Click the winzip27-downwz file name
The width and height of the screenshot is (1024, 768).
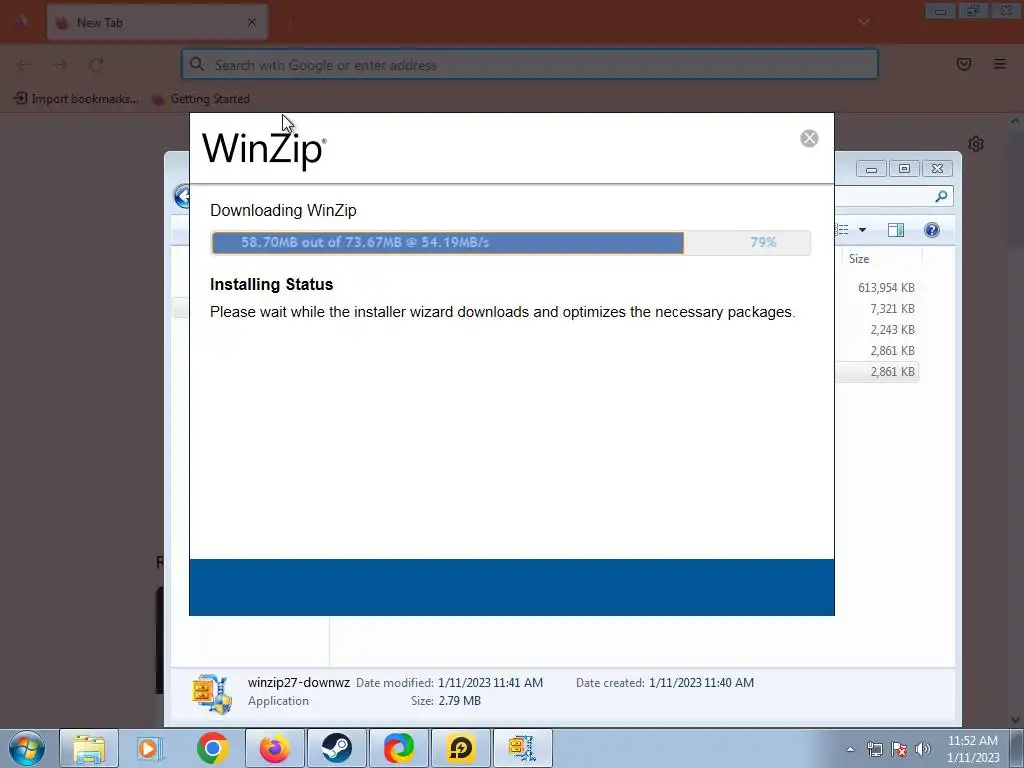(x=298, y=682)
